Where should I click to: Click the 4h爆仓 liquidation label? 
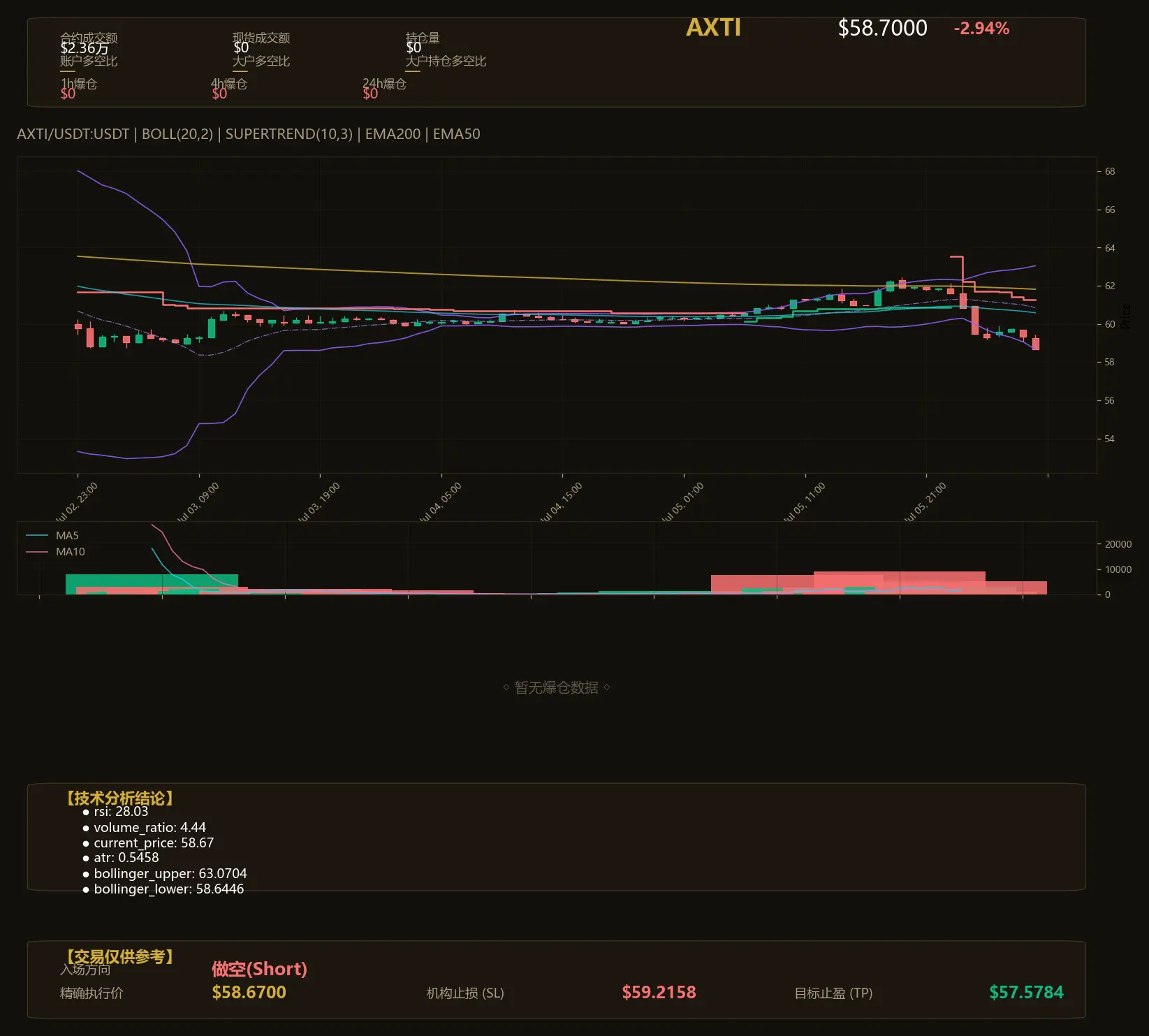point(229,84)
